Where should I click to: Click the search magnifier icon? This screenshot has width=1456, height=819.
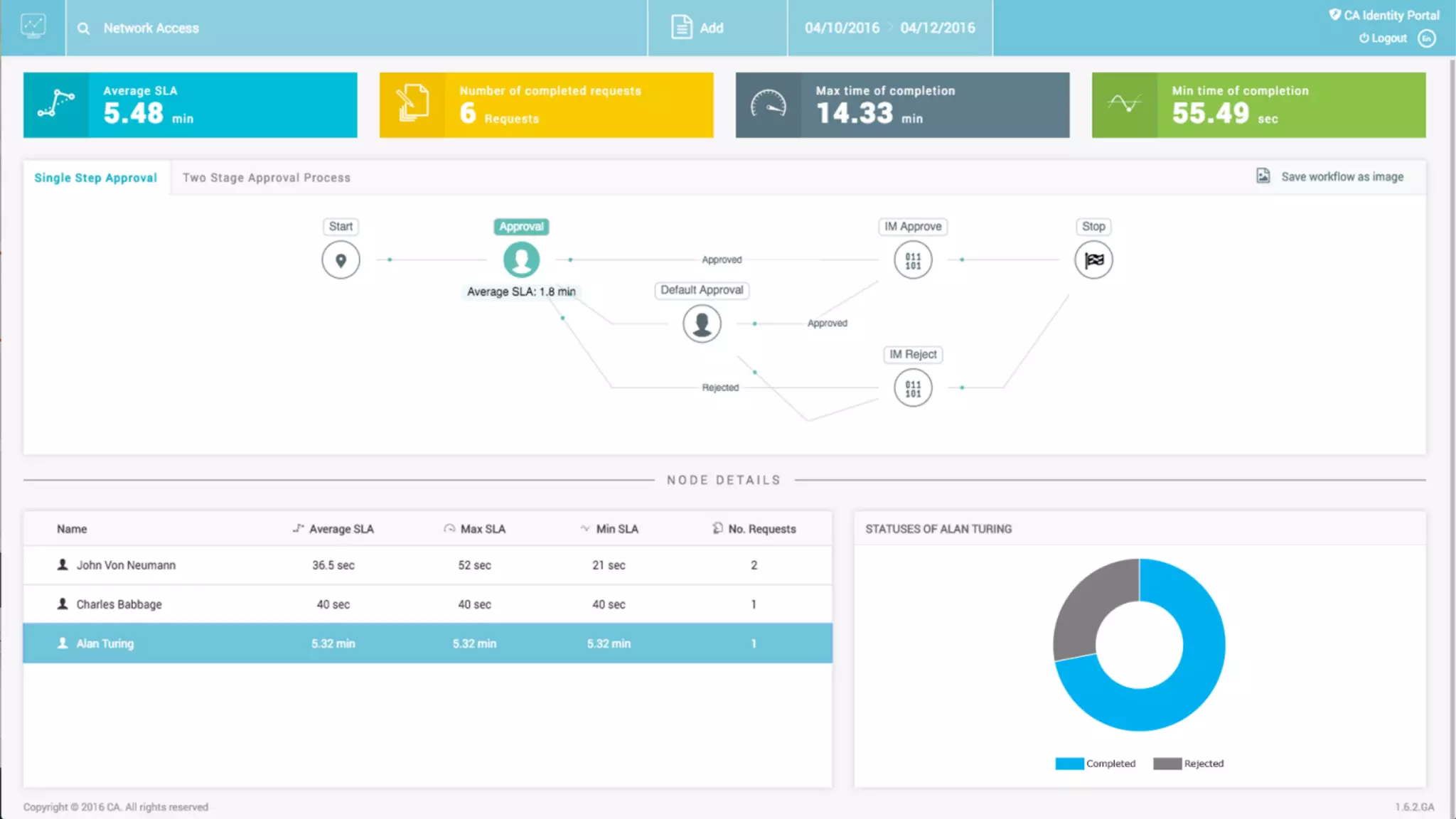pos(83,28)
